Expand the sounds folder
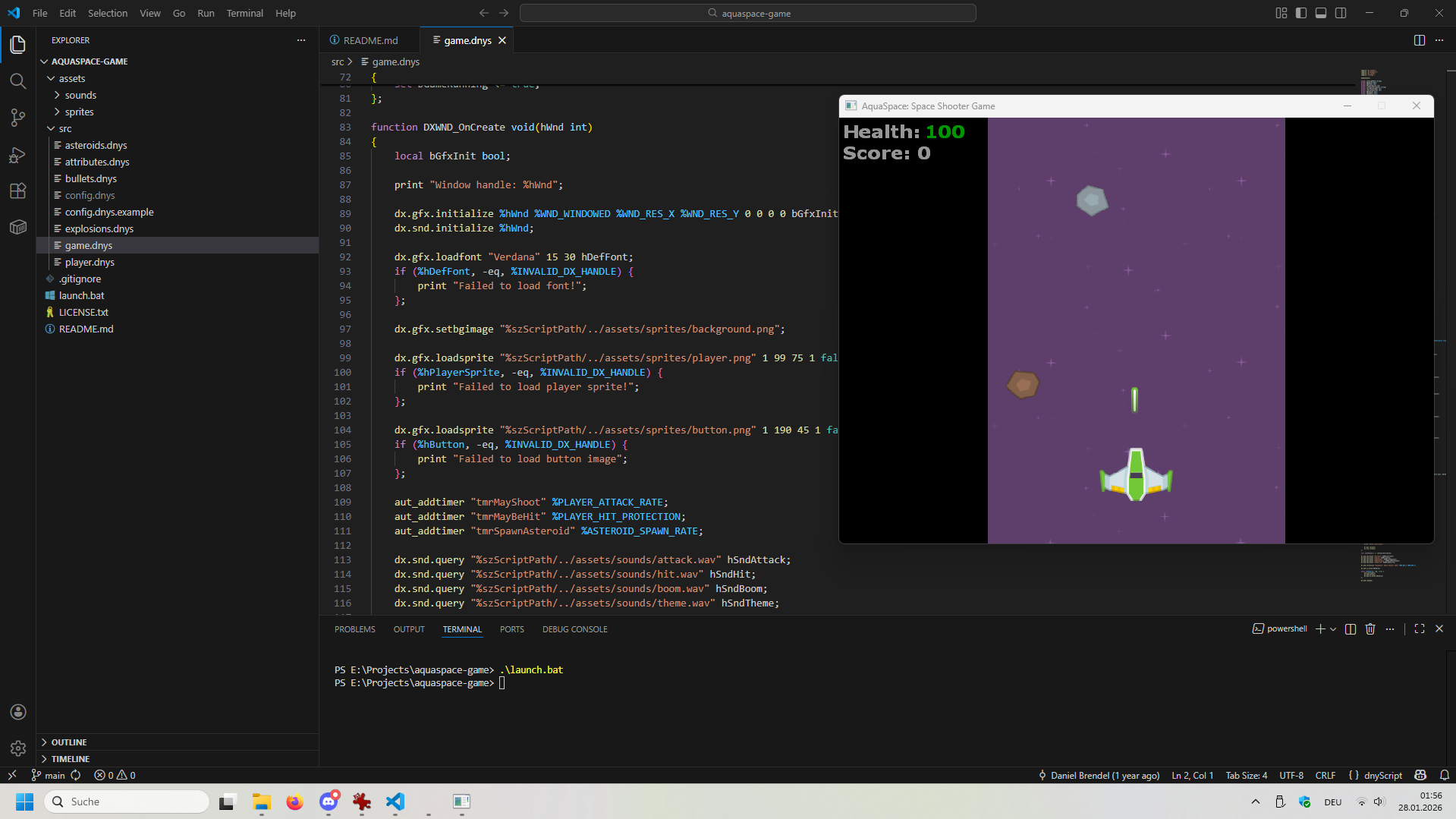Image resolution: width=1456 pixels, height=819 pixels. [80, 95]
